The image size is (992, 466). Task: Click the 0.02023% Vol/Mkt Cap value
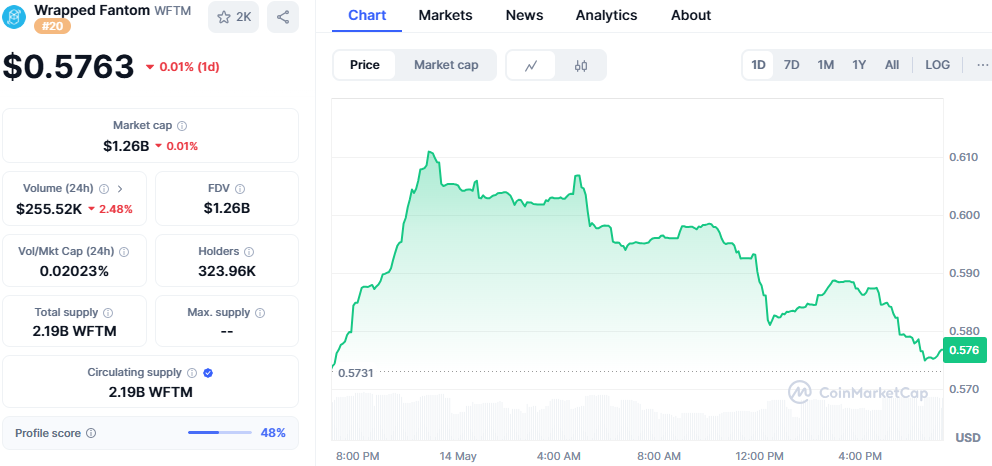click(74, 272)
